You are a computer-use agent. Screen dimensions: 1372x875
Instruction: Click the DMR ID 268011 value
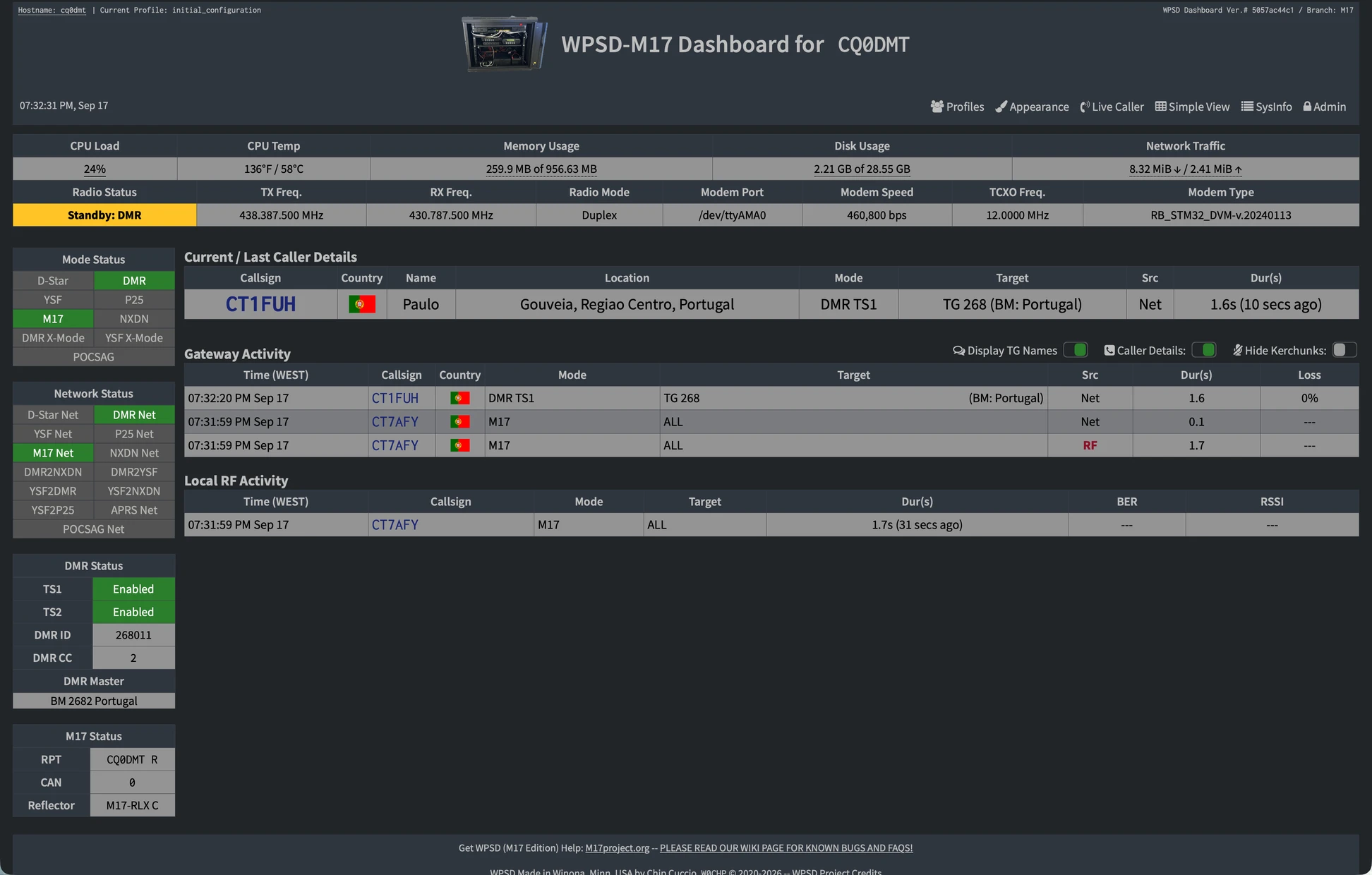pos(133,635)
